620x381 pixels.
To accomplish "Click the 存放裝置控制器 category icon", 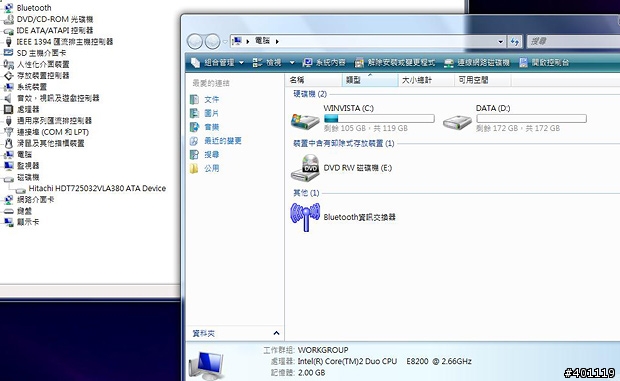I will tap(8, 75).
